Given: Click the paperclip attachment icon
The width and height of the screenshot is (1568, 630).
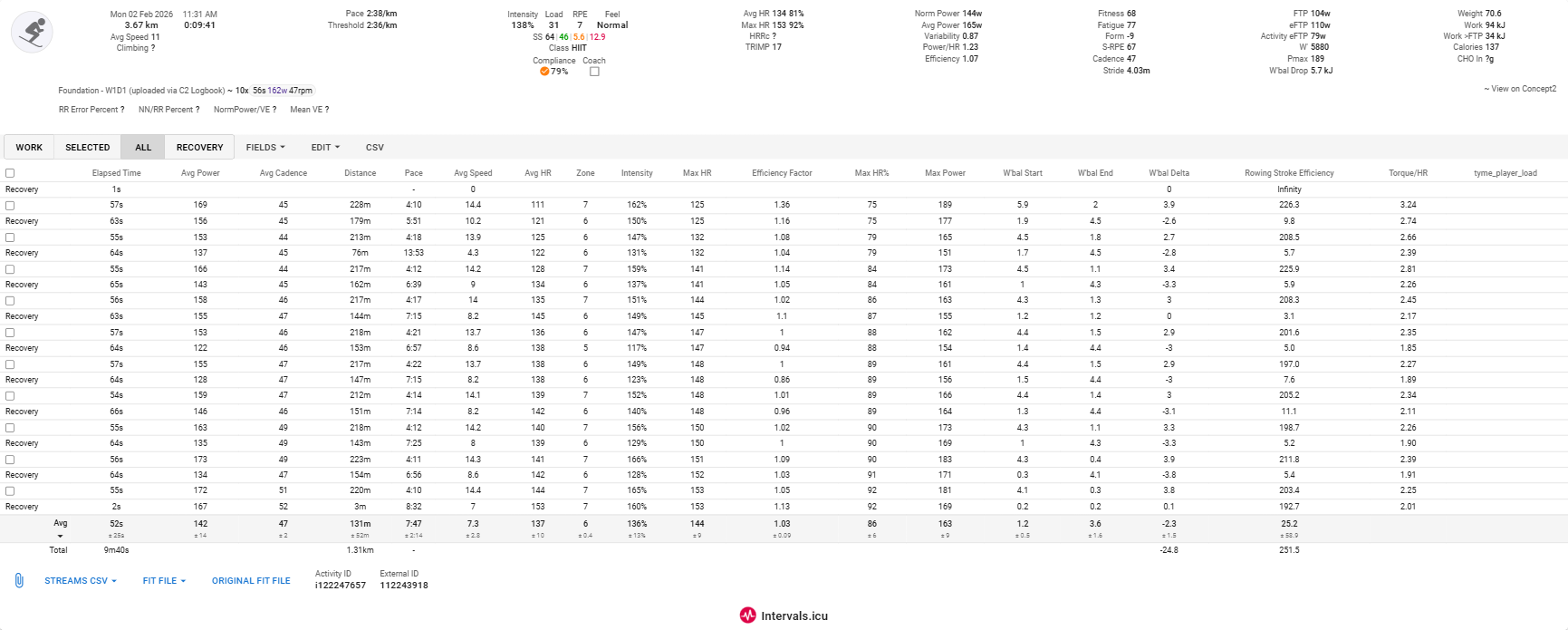Looking at the screenshot, I should (x=19, y=581).
